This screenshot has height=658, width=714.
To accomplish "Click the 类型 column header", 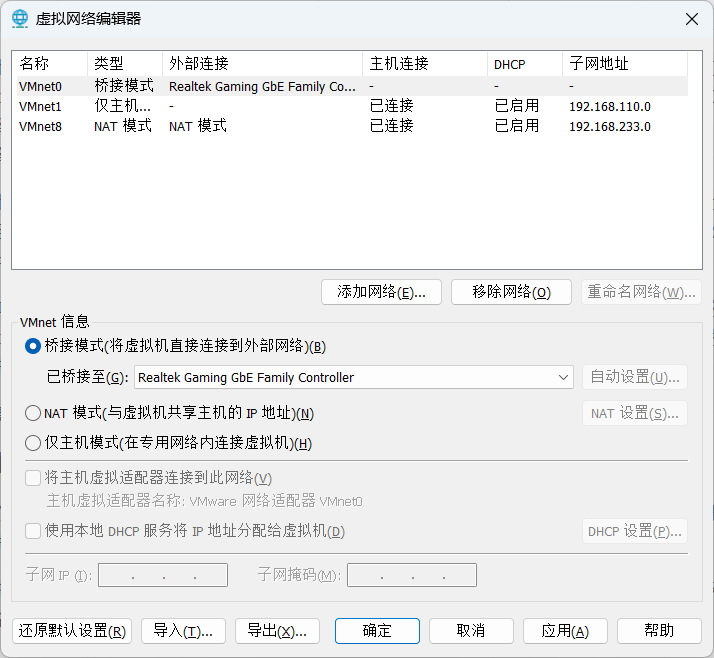I will click(x=125, y=64).
